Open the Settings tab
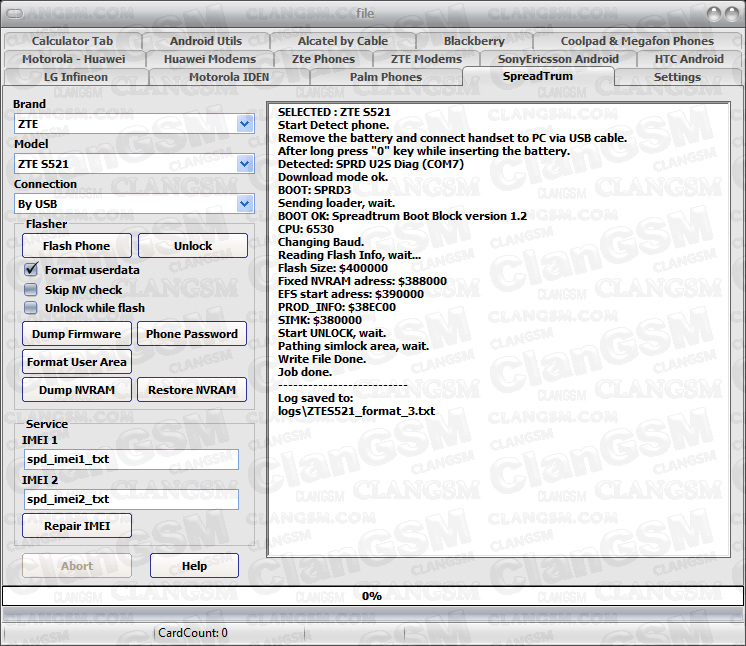 click(x=677, y=77)
